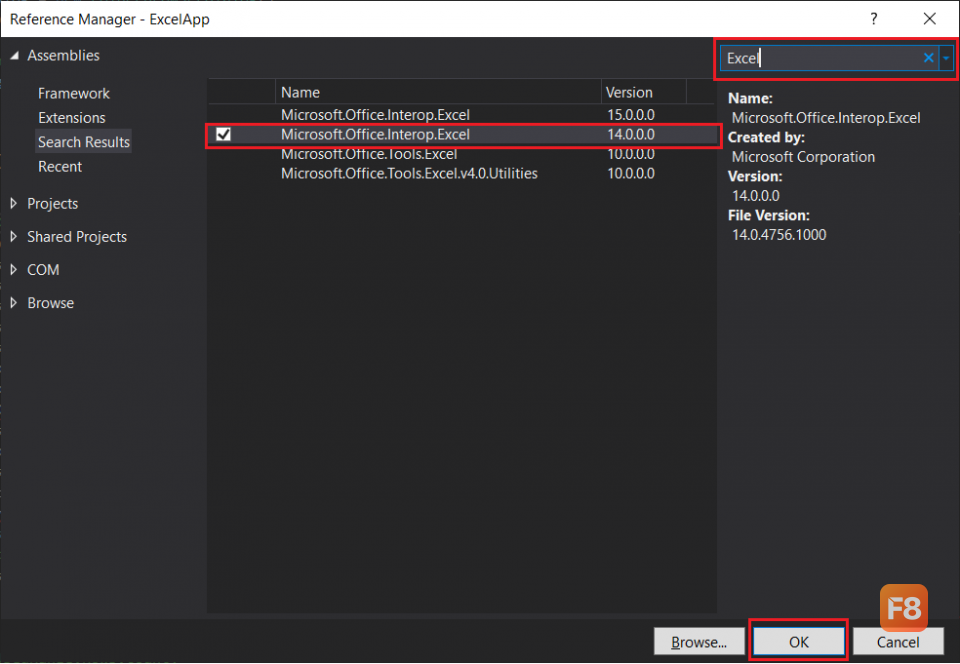
Task: Clear the Excel search text with X icon
Action: [928, 58]
